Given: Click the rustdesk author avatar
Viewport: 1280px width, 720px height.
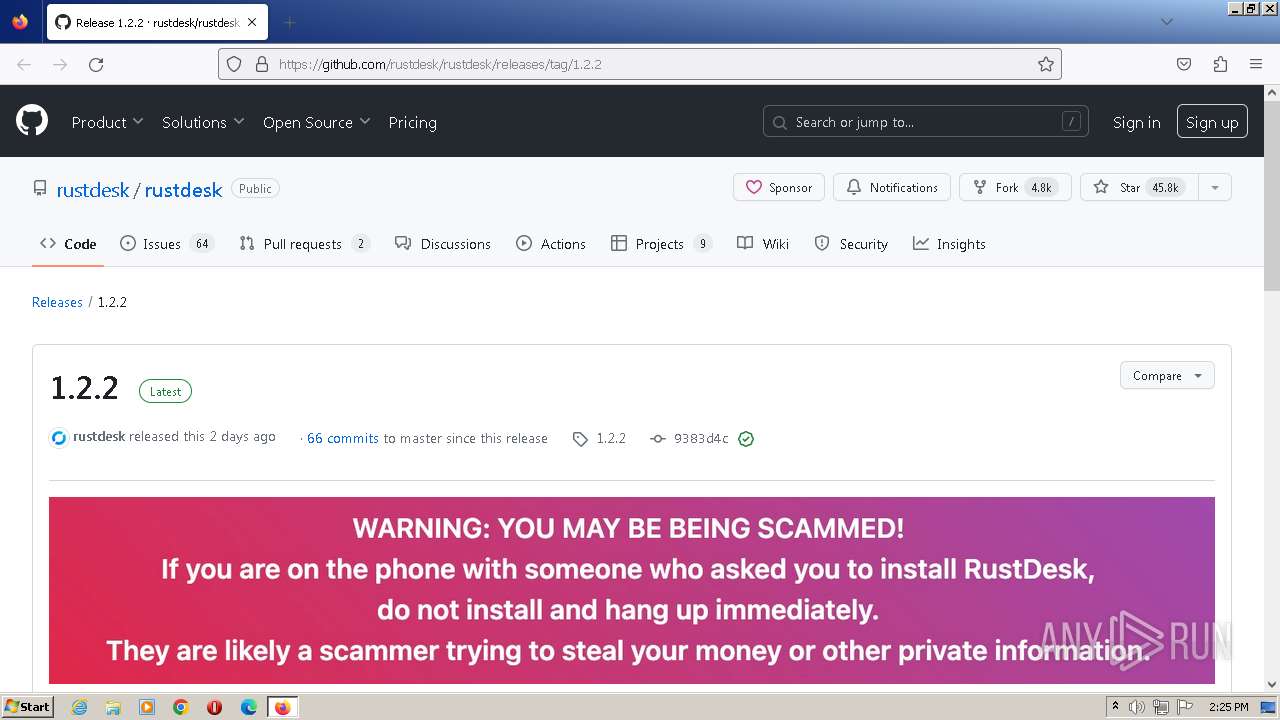Looking at the screenshot, I should click(x=59, y=438).
